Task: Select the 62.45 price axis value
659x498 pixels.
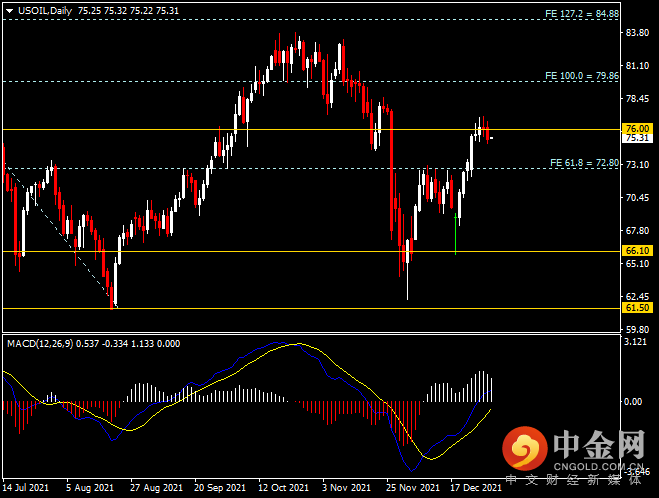Action: click(x=637, y=296)
